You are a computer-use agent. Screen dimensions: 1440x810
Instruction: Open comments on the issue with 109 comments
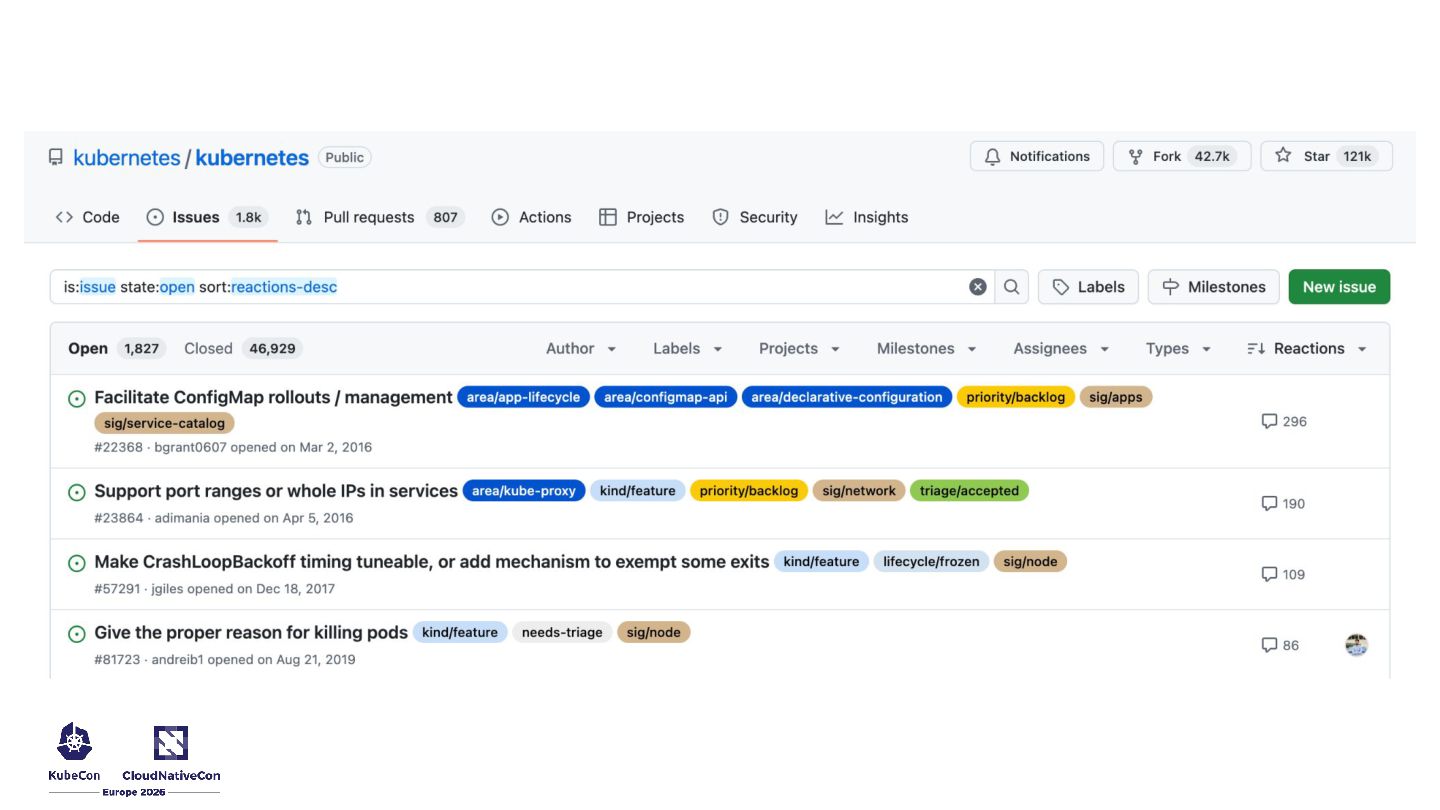click(1283, 574)
